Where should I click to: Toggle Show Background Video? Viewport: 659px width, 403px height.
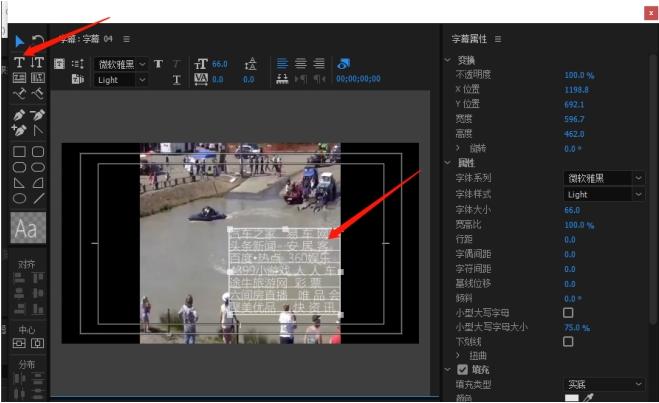tap(343, 64)
